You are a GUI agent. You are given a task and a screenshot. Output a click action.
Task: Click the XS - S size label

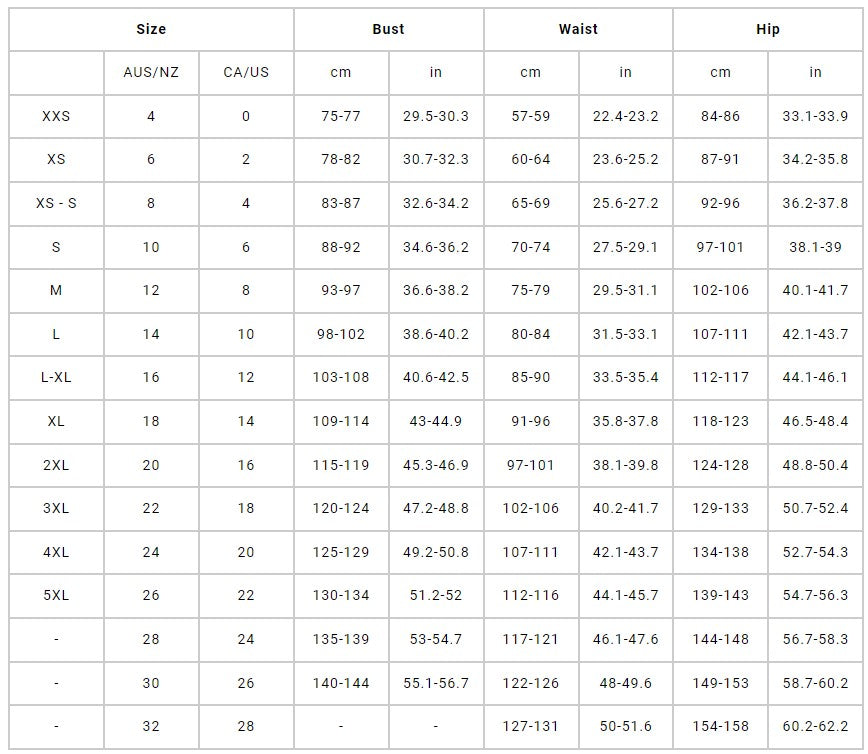pyautogui.click(x=56, y=203)
